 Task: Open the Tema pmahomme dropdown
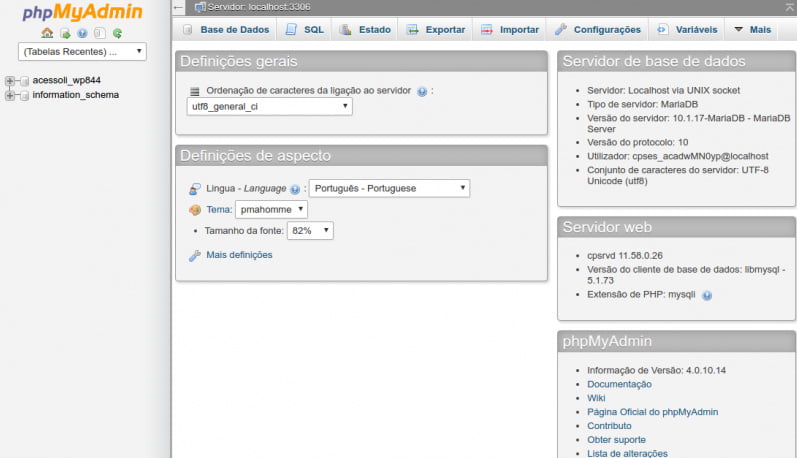point(271,210)
